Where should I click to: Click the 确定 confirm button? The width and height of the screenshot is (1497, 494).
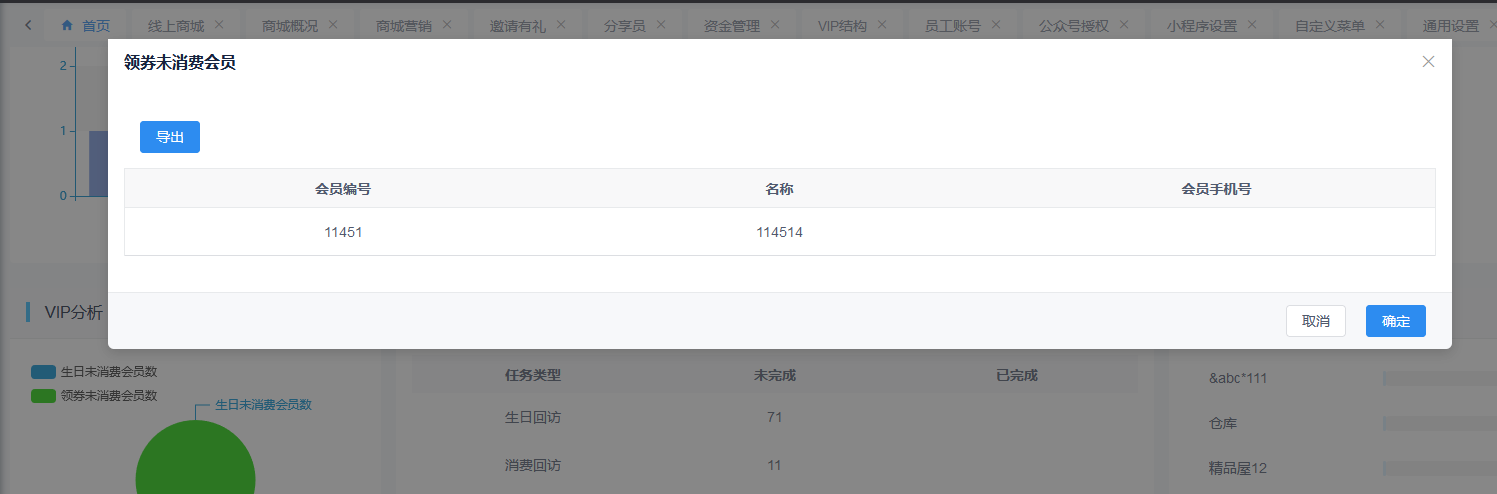pyautogui.click(x=1396, y=321)
